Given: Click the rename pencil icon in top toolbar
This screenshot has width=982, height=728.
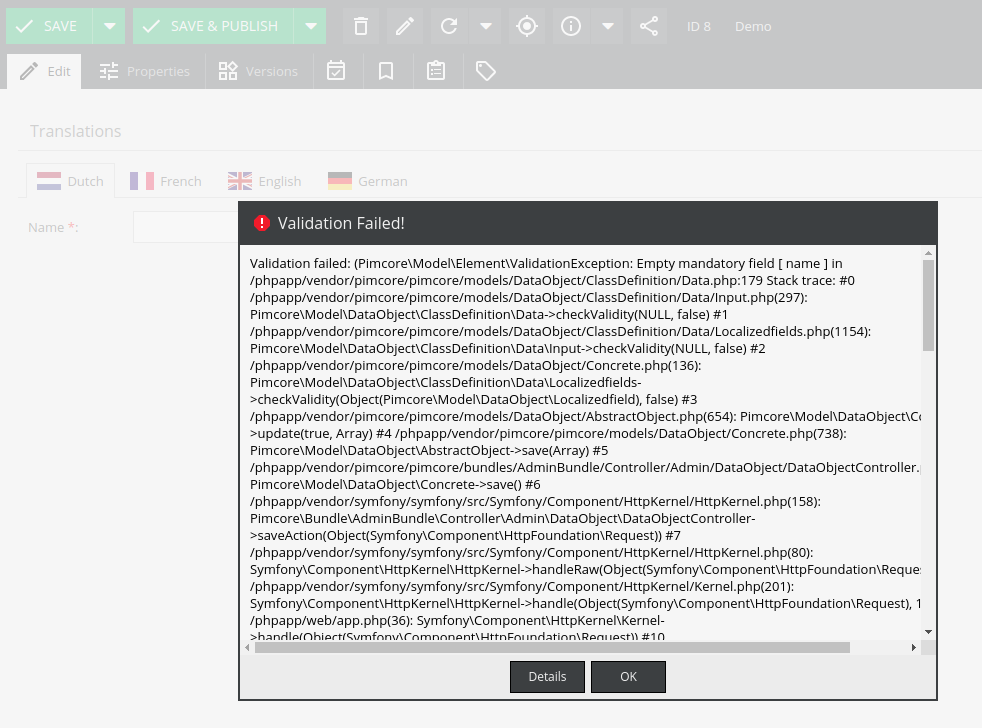Looking at the screenshot, I should [x=405, y=26].
